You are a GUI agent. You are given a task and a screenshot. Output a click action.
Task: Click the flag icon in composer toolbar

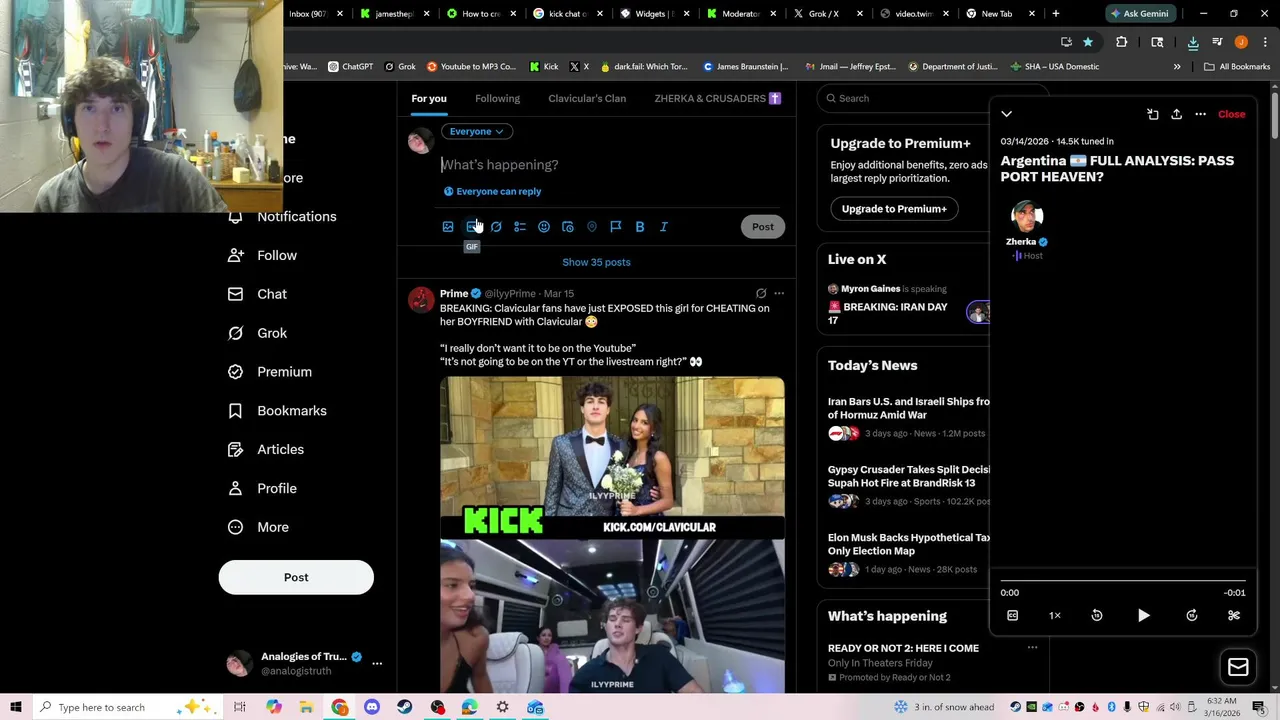pos(616,227)
